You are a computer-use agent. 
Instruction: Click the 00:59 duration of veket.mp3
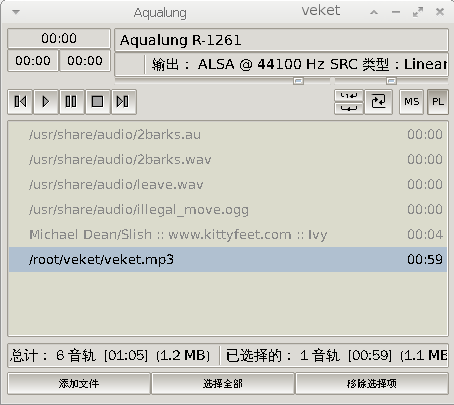click(425, 259)
